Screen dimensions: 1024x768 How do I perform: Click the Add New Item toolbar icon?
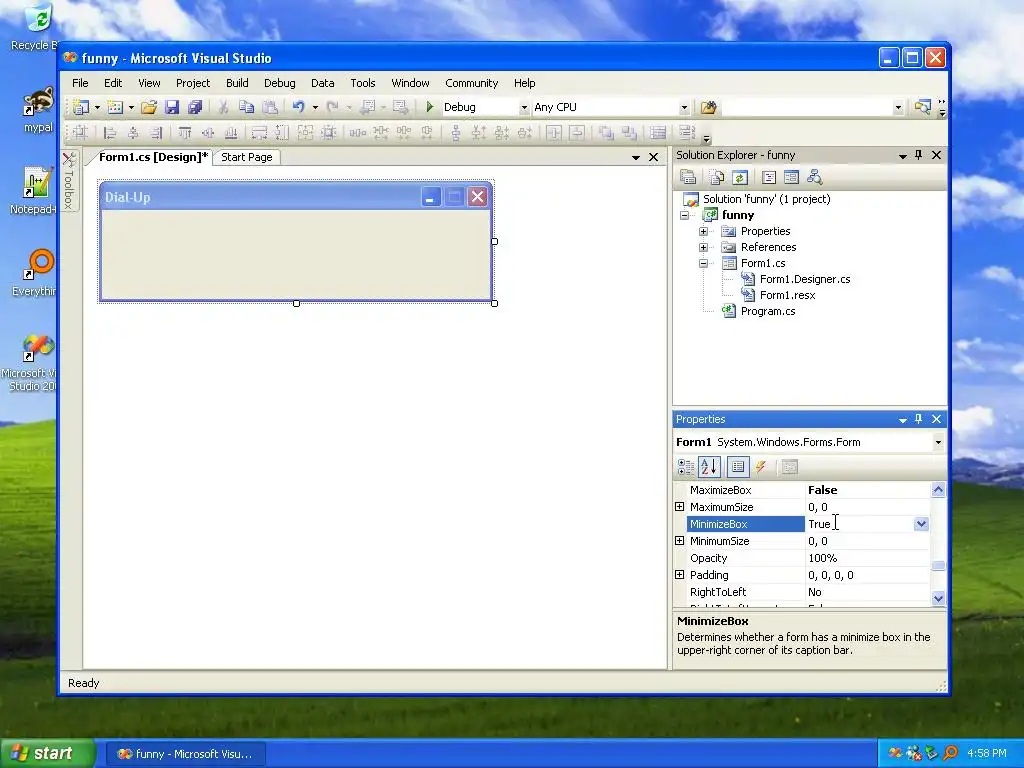point(116,107)
